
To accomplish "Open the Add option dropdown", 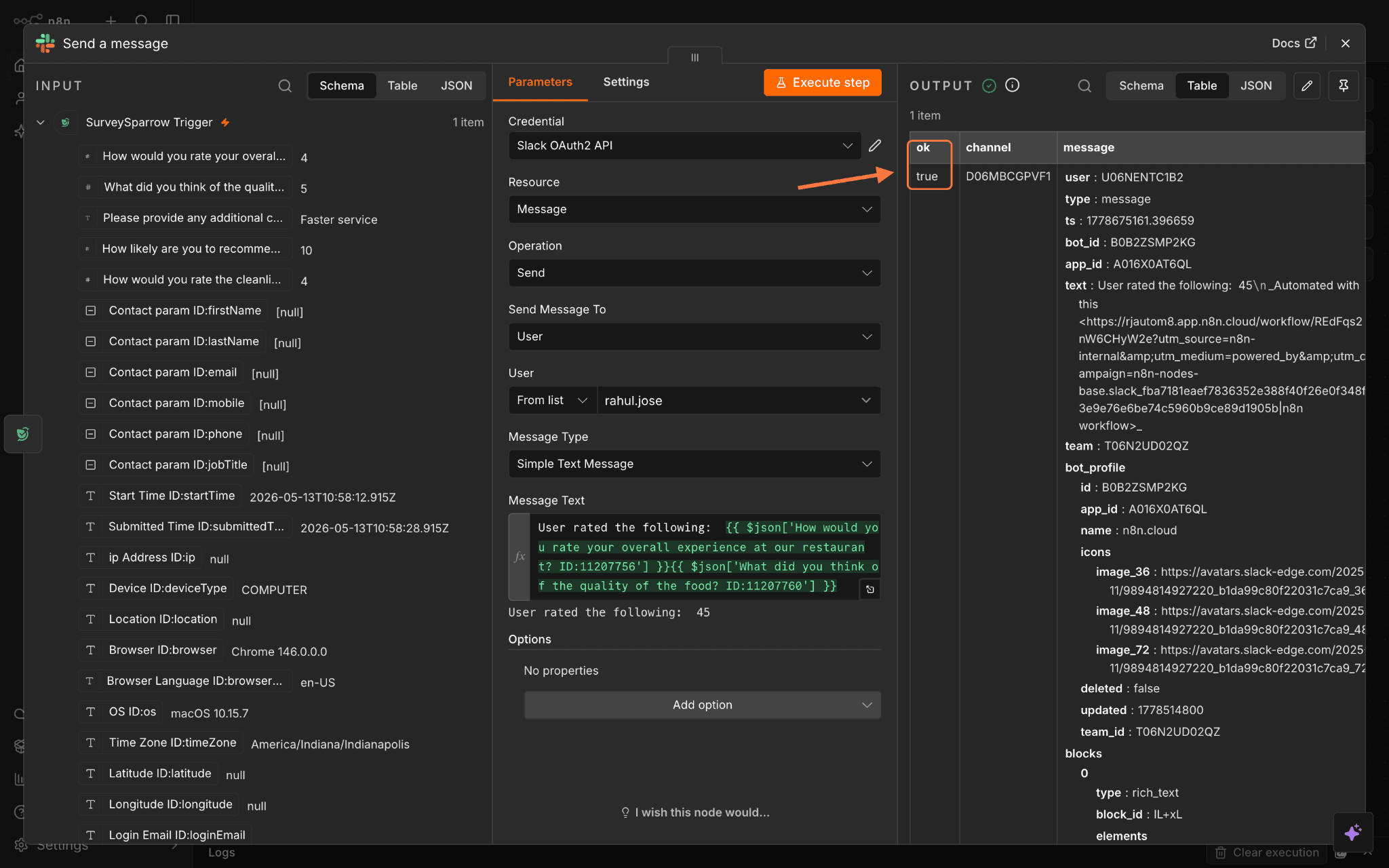I will [703, 705].
